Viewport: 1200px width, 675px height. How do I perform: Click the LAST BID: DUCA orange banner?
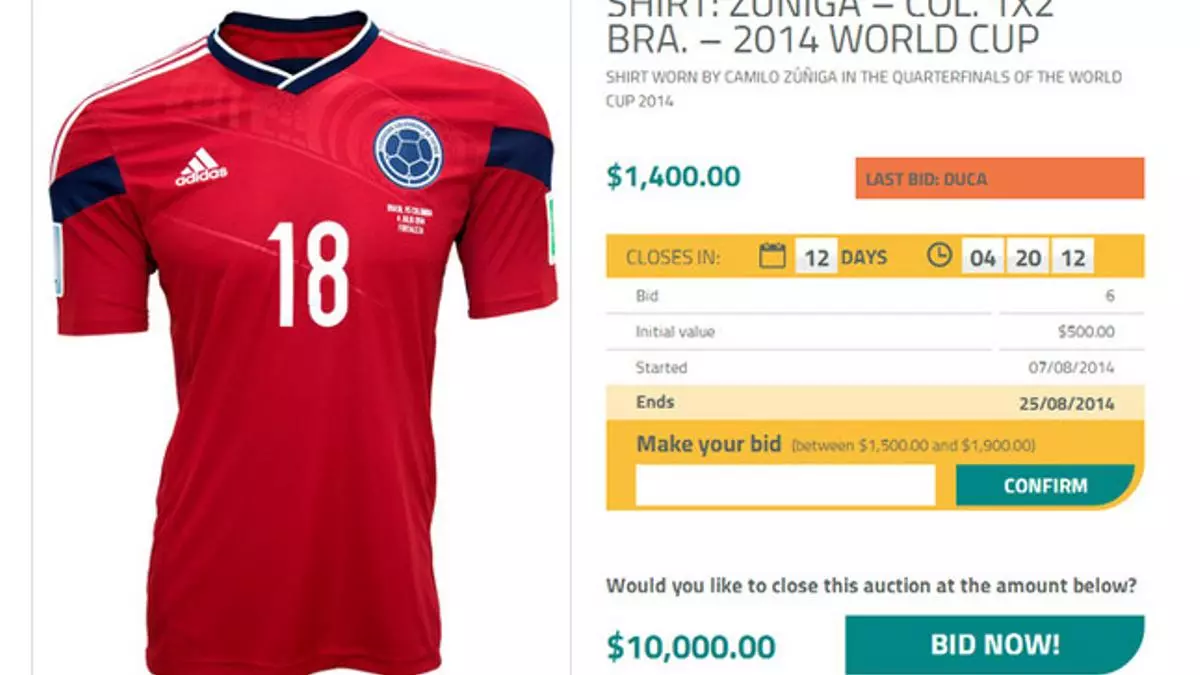[x=1000, y=179]
